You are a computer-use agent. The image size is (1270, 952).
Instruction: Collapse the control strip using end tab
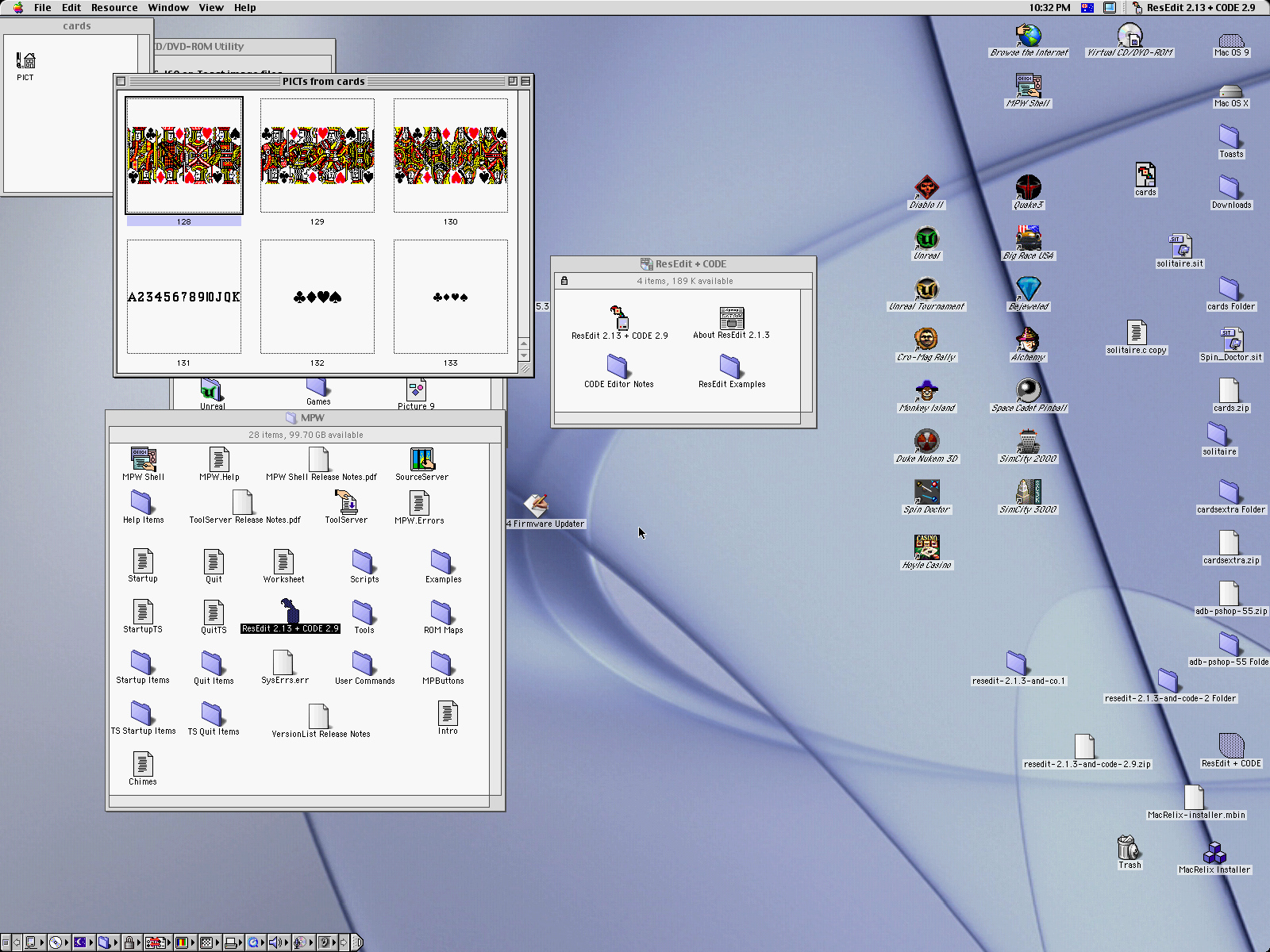point(357,942)
